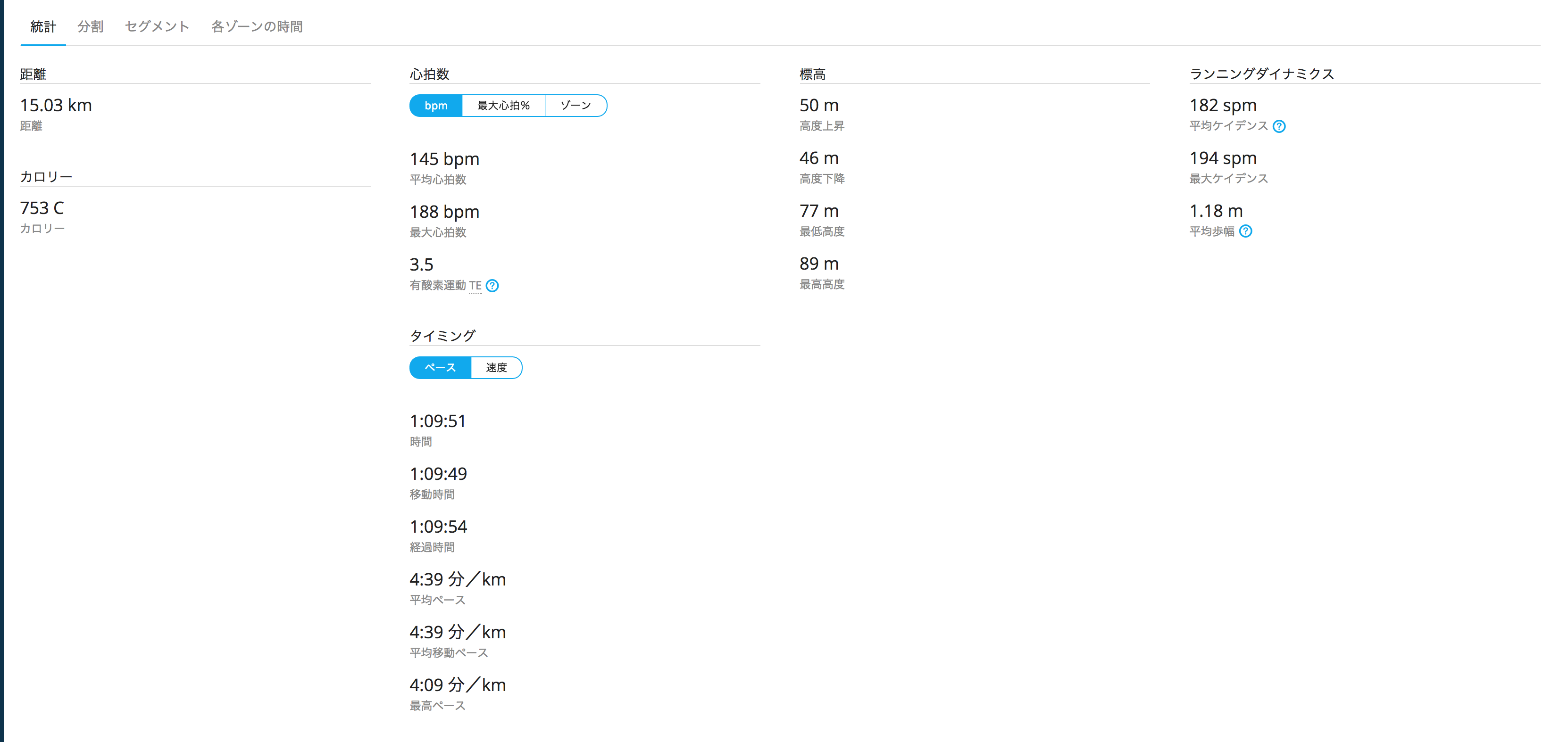Open the セグメント tab
The image size is (1568, 742).
(157, 26)
